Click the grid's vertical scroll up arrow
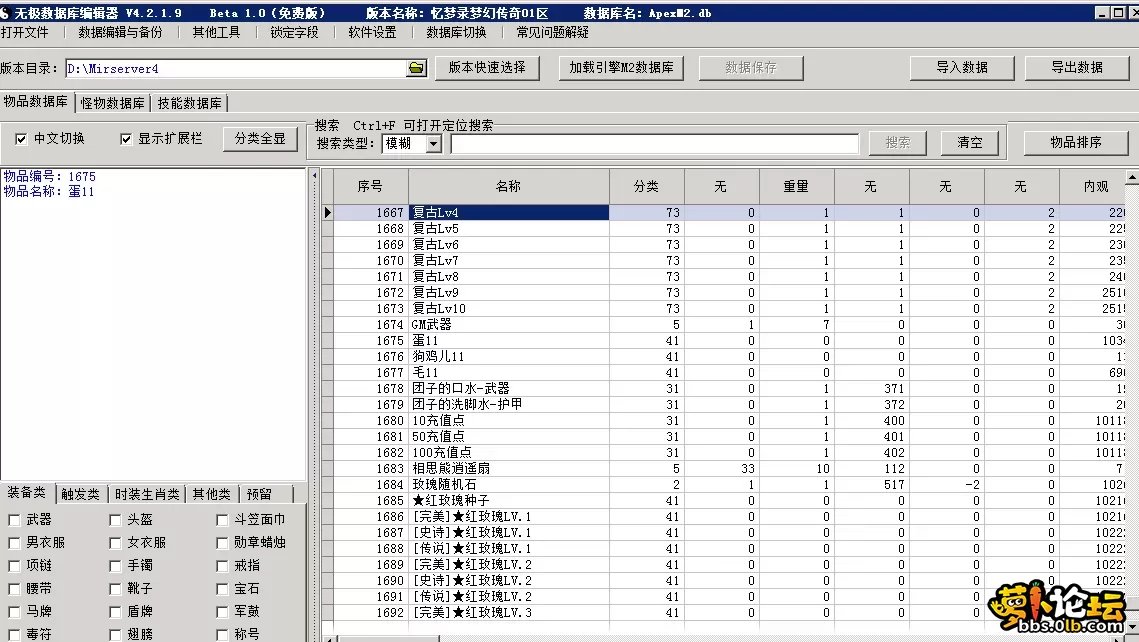Image resolution: width=1139 pixels, height=642 pixels. (x=1131, y=178)
